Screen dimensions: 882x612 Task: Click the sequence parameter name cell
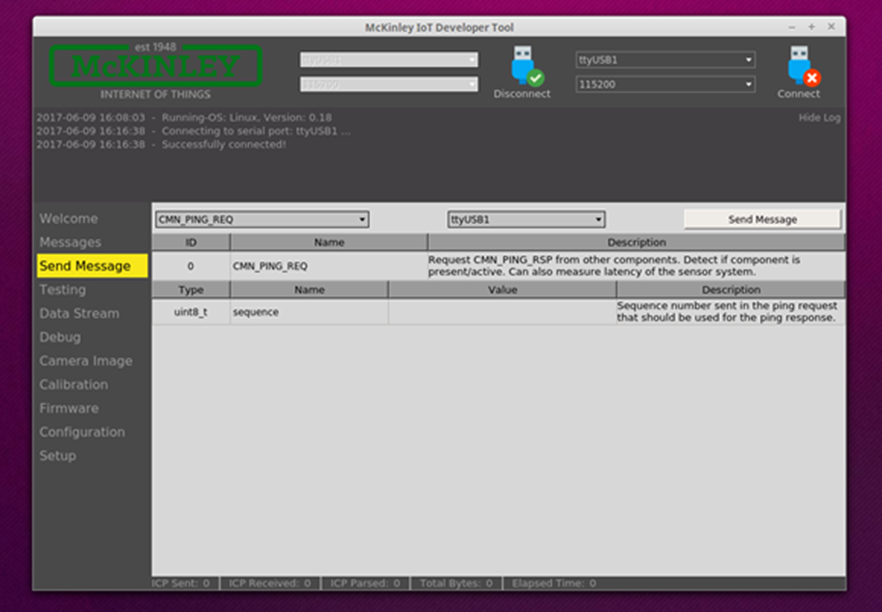(309, 312)
